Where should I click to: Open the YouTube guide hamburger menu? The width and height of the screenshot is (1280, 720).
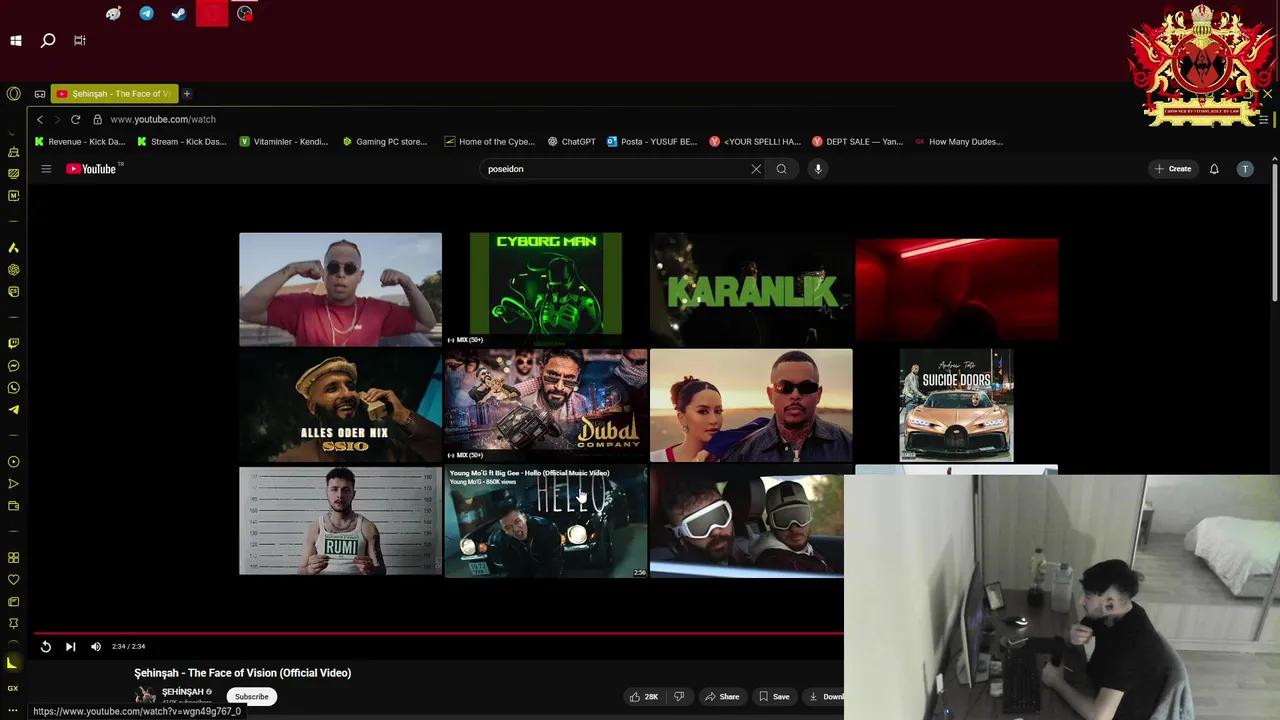[46, 169]
